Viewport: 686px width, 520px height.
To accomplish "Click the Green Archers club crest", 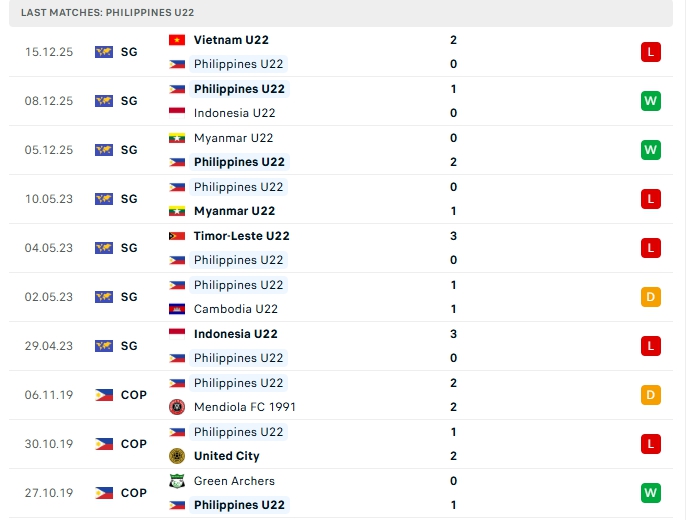I will pyautogui.click(x=177, y=481).
